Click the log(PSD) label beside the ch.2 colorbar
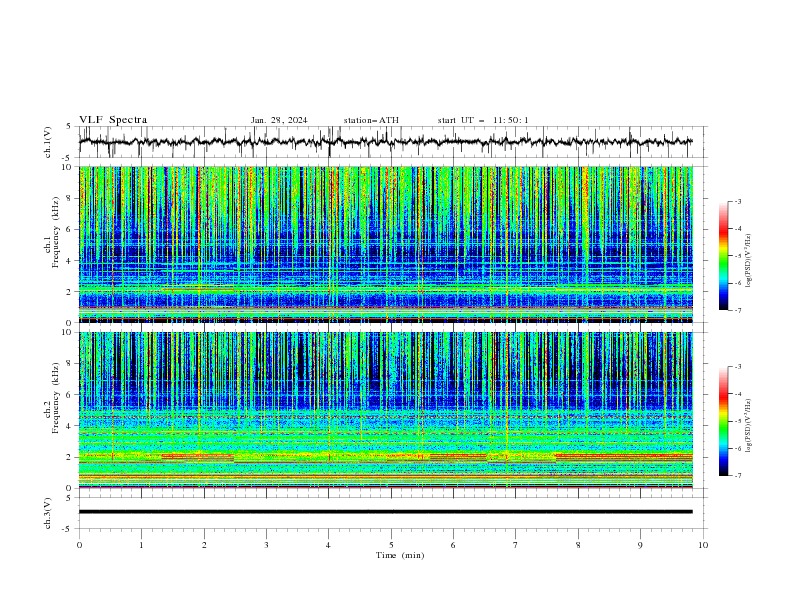 pyautogui.click(x=748, y=425)
